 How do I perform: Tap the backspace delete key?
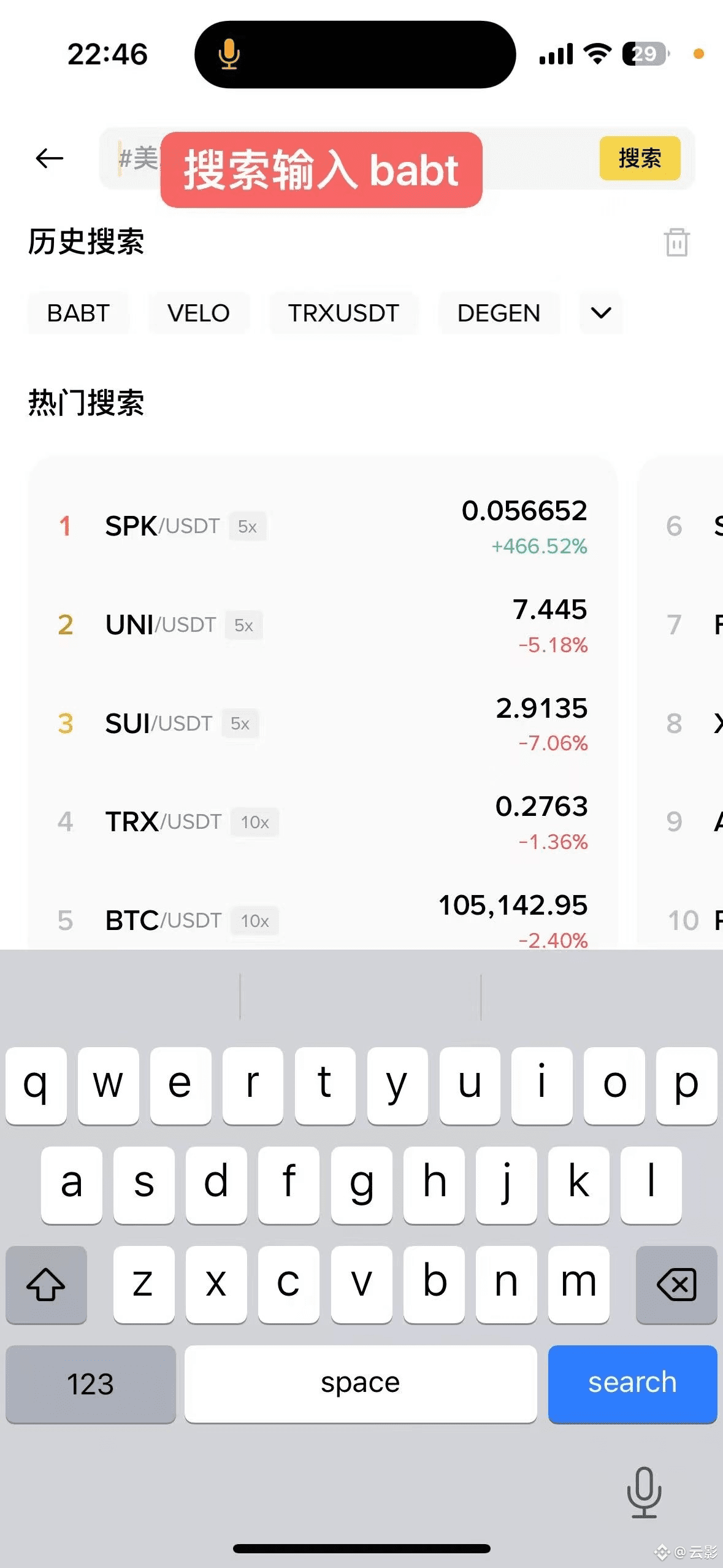[676, 1284]
